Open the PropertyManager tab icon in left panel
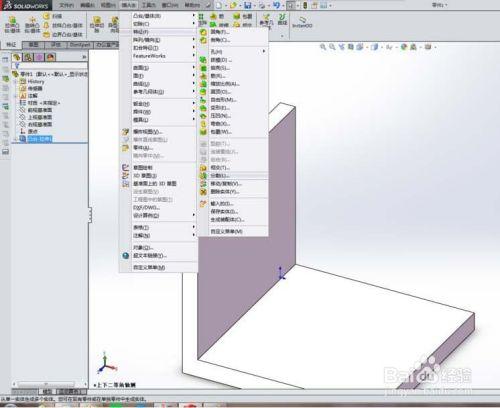Screen dimensions: 500x408 [x=28, y=57]
